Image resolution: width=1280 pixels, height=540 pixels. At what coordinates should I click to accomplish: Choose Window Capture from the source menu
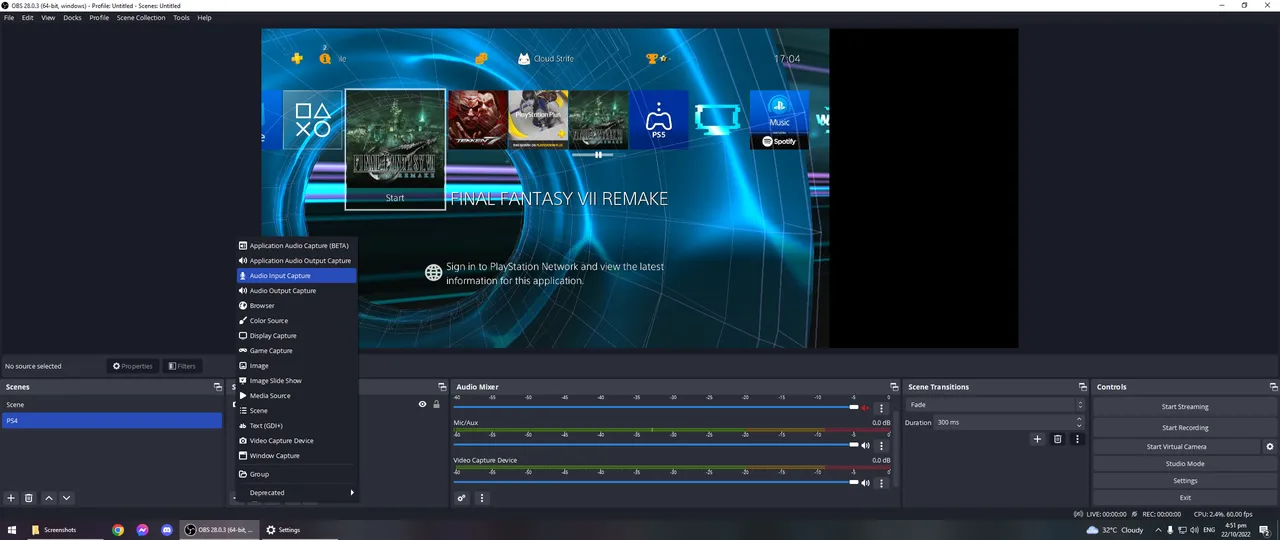(296, 456)
